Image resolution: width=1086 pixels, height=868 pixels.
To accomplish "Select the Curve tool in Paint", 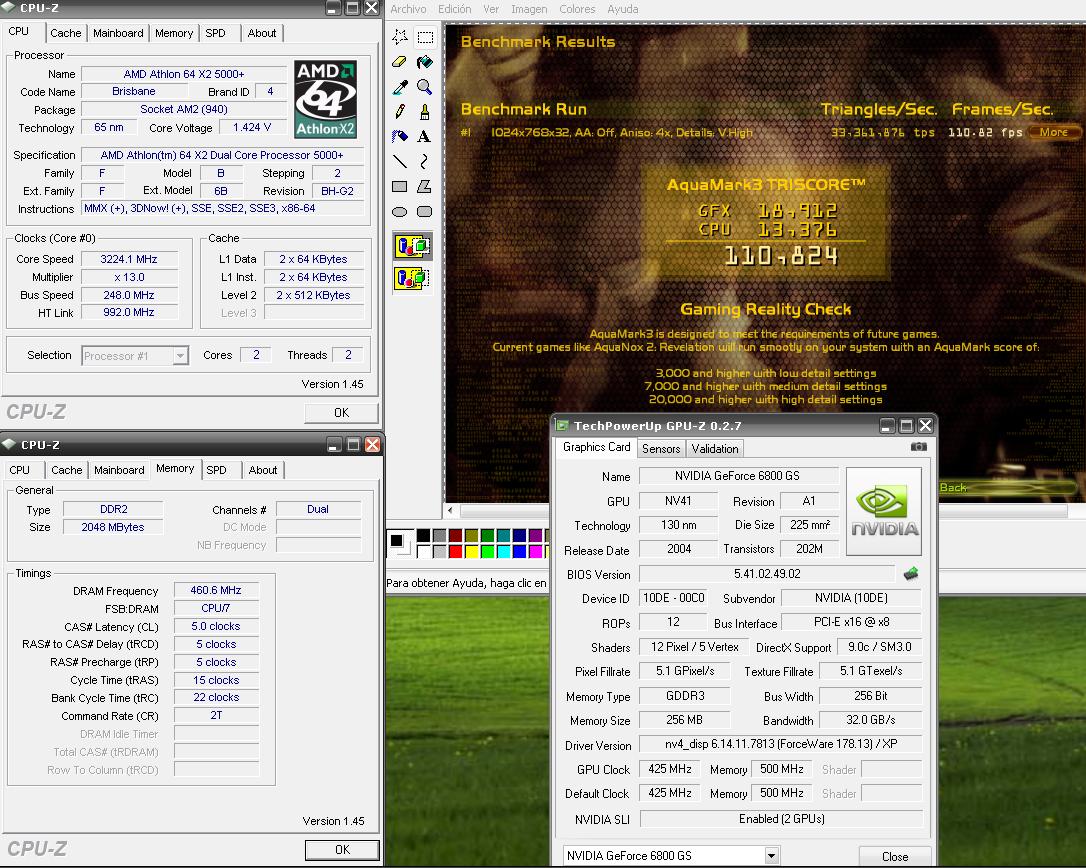I will point(425,161).
